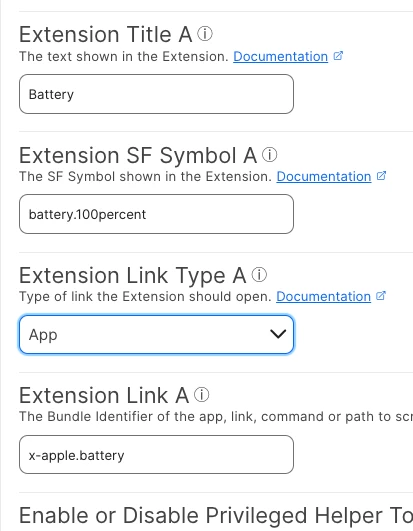Click external-link icon after Extension Title Documentation
This screenshot has height=531, width=413.
coord(338,56)
